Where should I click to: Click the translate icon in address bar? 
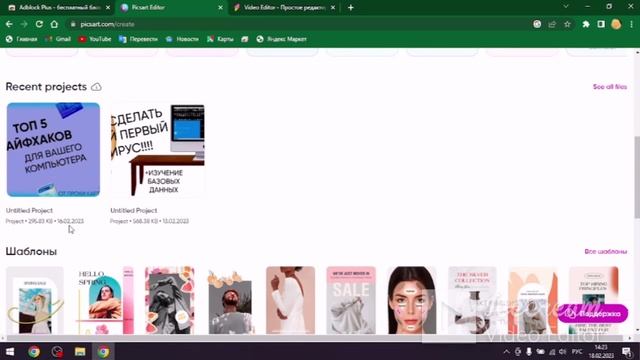click(537, 24)
